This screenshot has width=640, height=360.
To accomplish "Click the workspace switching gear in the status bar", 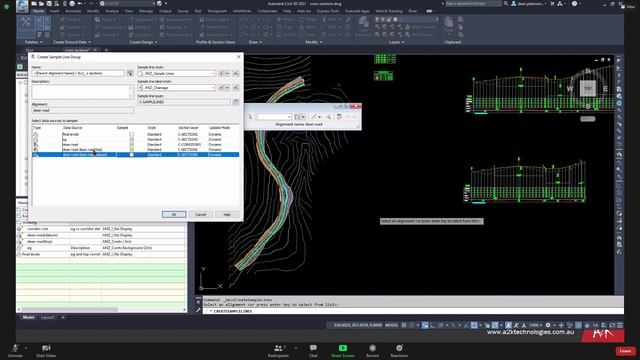I will [548, 325].
